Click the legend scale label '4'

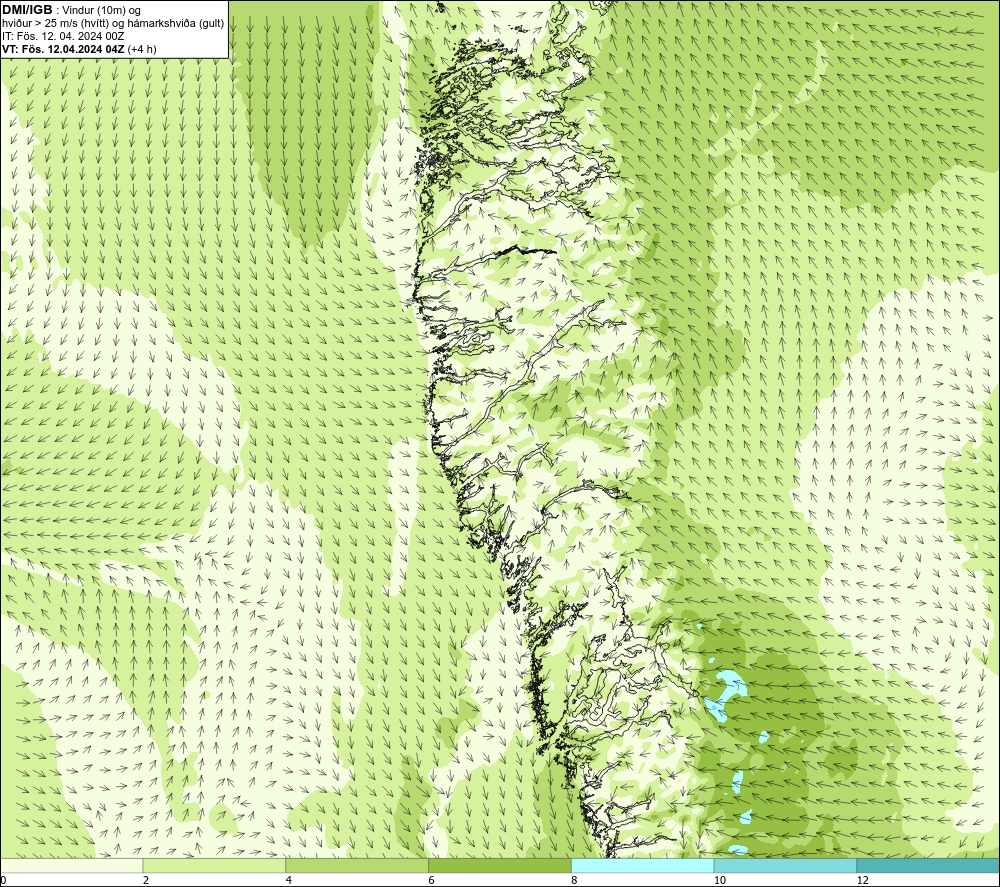point(289,880)
